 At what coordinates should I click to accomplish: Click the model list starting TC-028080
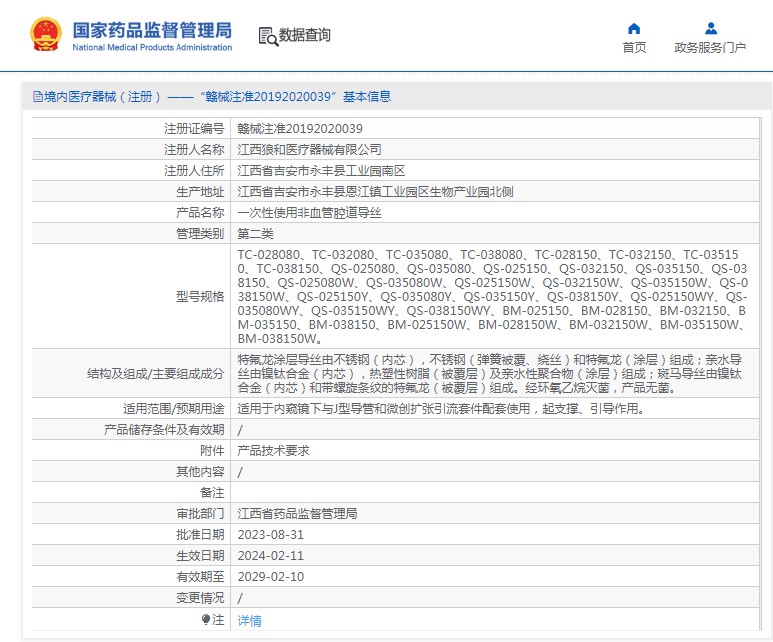pyautogui.click(x=492, y=296)
